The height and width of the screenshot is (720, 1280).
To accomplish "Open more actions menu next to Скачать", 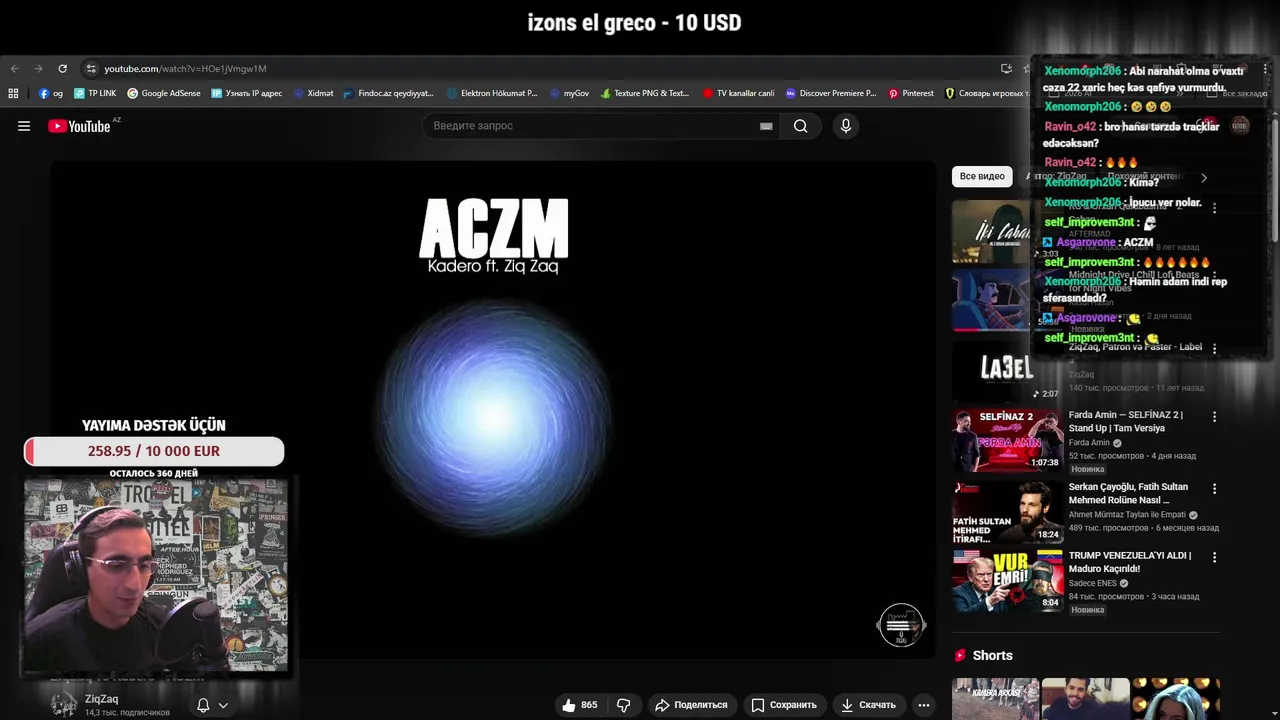I will coord(924,705).
